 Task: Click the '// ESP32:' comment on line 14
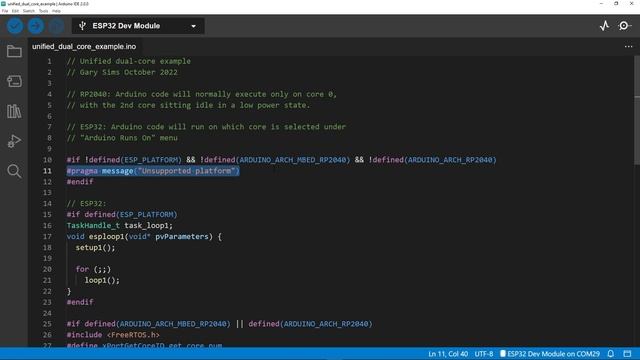(x=87, y=203)
